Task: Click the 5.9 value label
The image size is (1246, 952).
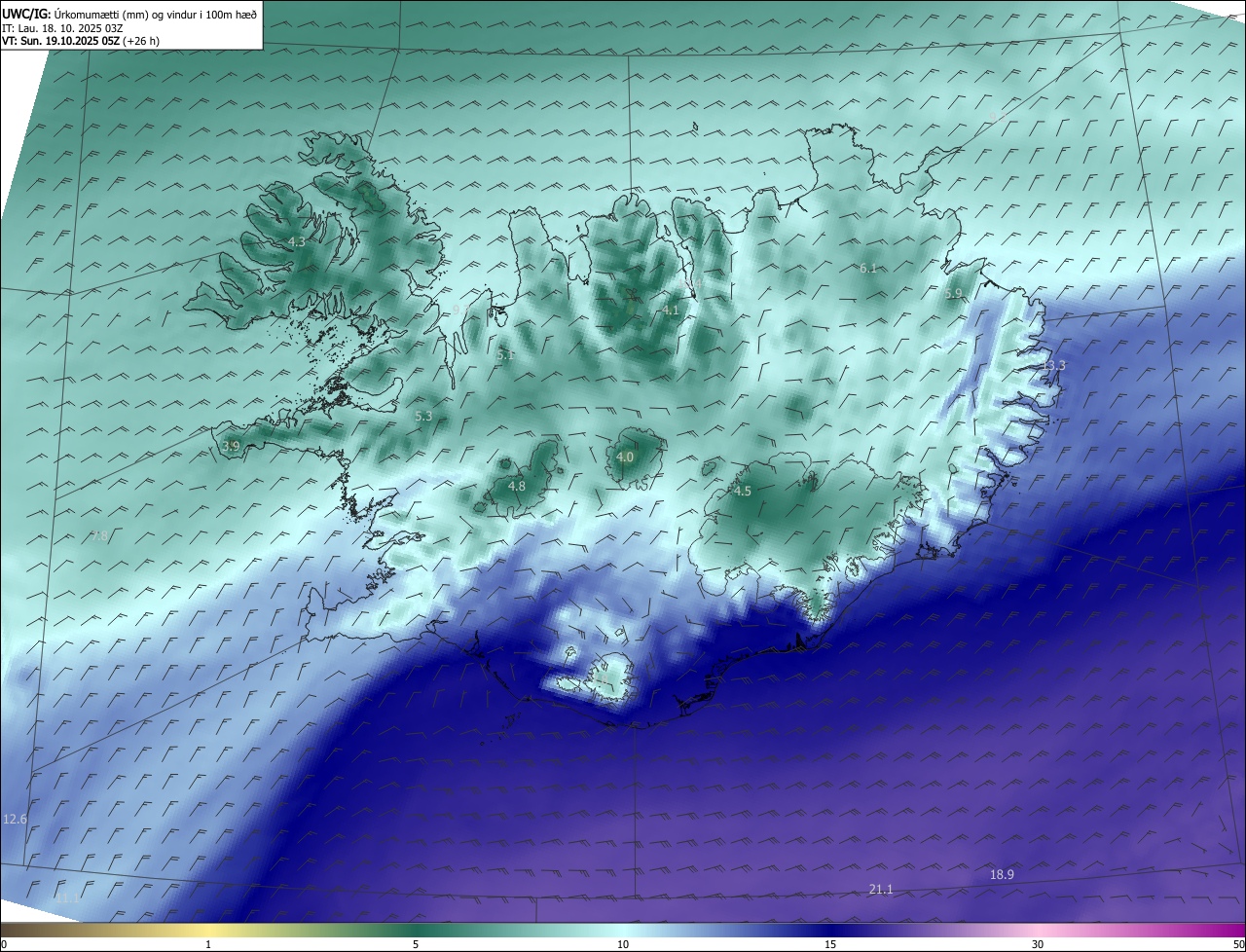Action: pos(953,293)
